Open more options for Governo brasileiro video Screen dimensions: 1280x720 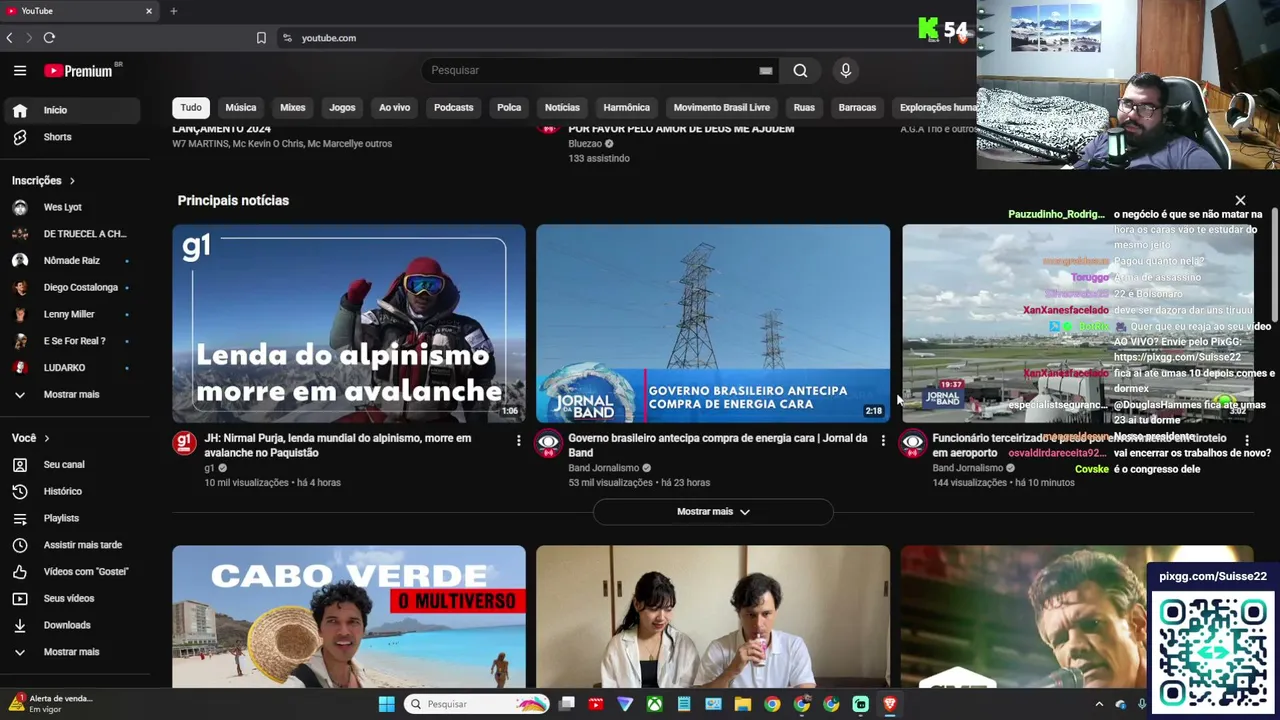(x=882, y=440)
